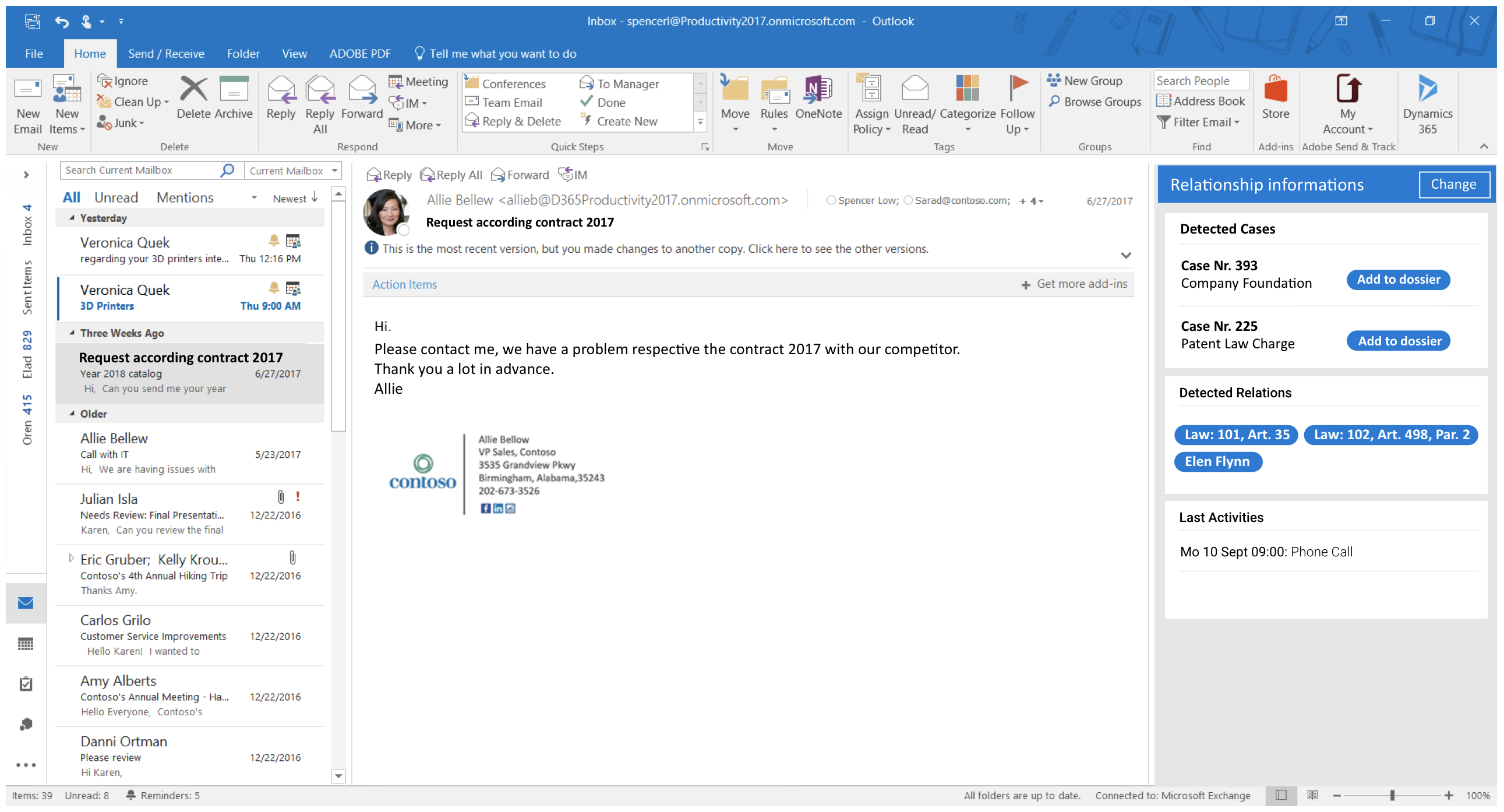Expand the Eric Gruber conversation thread
This screenshot has height=812, width=1504.
point(71,559)
